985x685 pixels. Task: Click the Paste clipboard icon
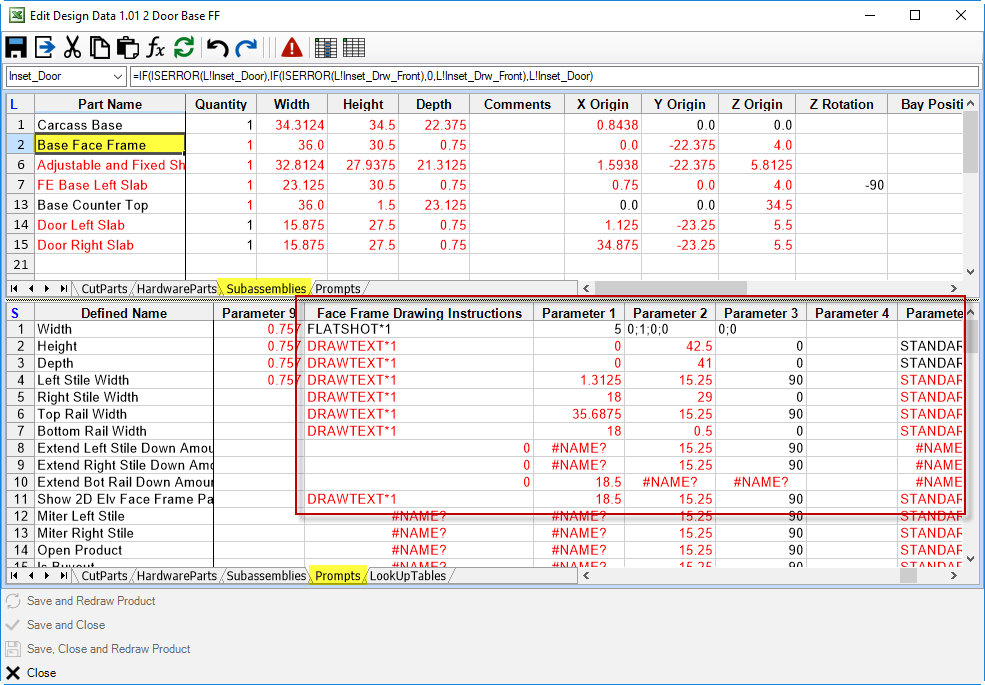(x=128, y=48)
